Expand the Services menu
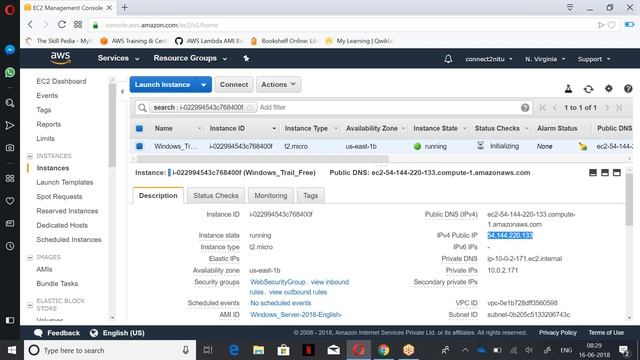The height and width of the screenshot is (360, 640). click(x=118, y=58)
